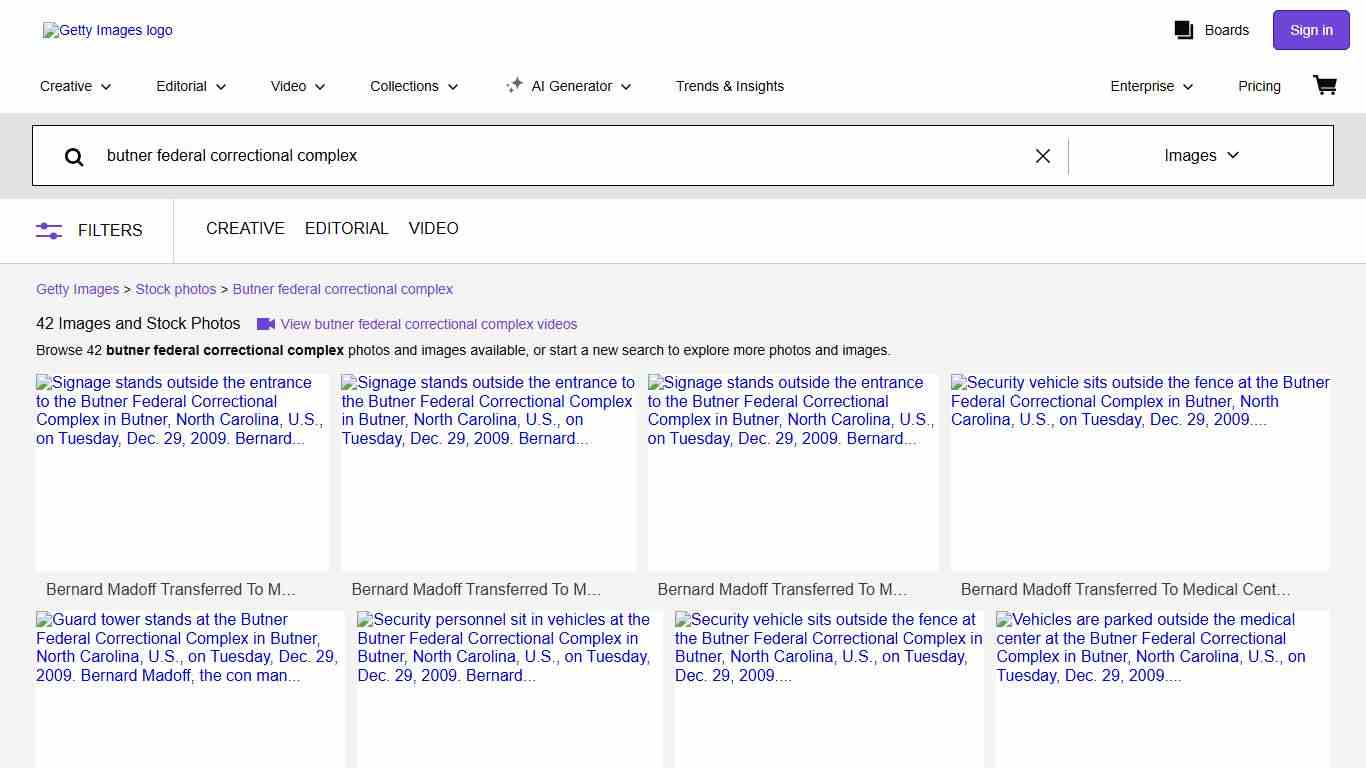Go to Stock photos breadcrumb
This screenshot has height=768, width=1366.
point(176,289)
